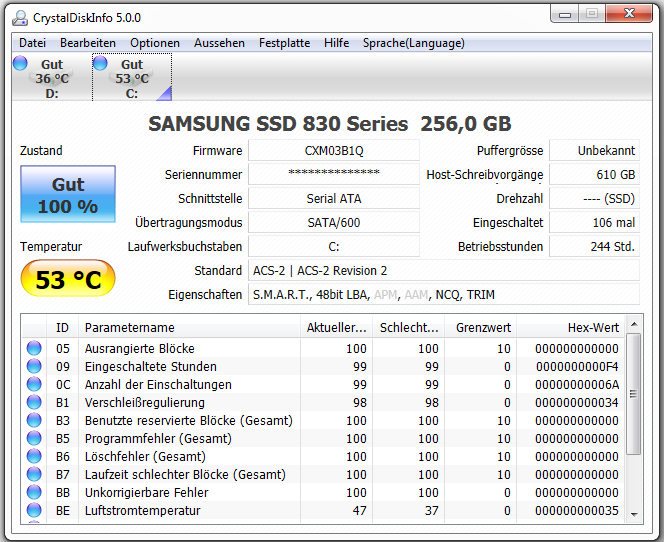
Task: Click the SMART list scrollbar thumb
Action: [x=634, y=394]
